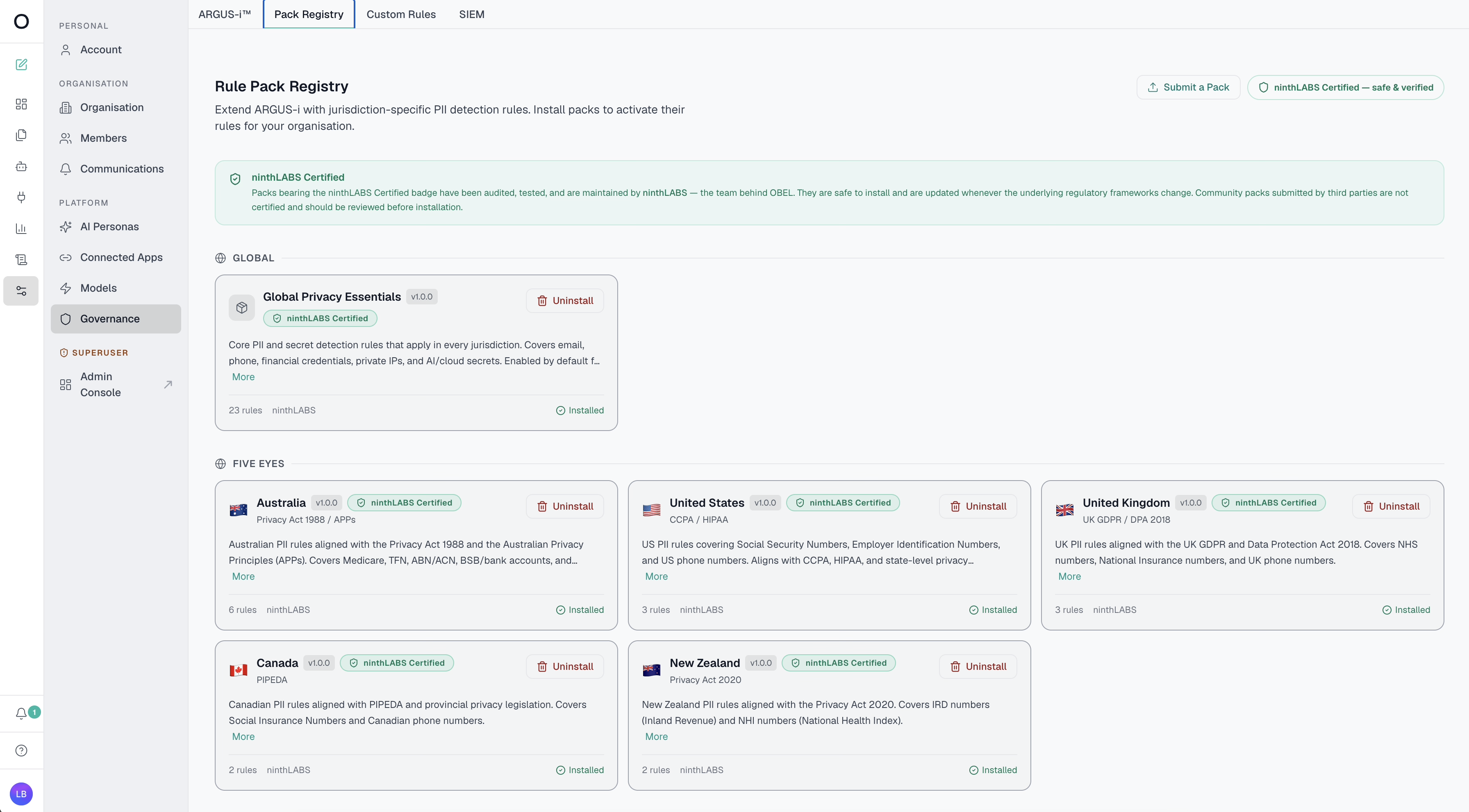The image size is (1469, 812).
Task: Click the globe icon beside FIVE EYES heading
Action: pos(221,464)
